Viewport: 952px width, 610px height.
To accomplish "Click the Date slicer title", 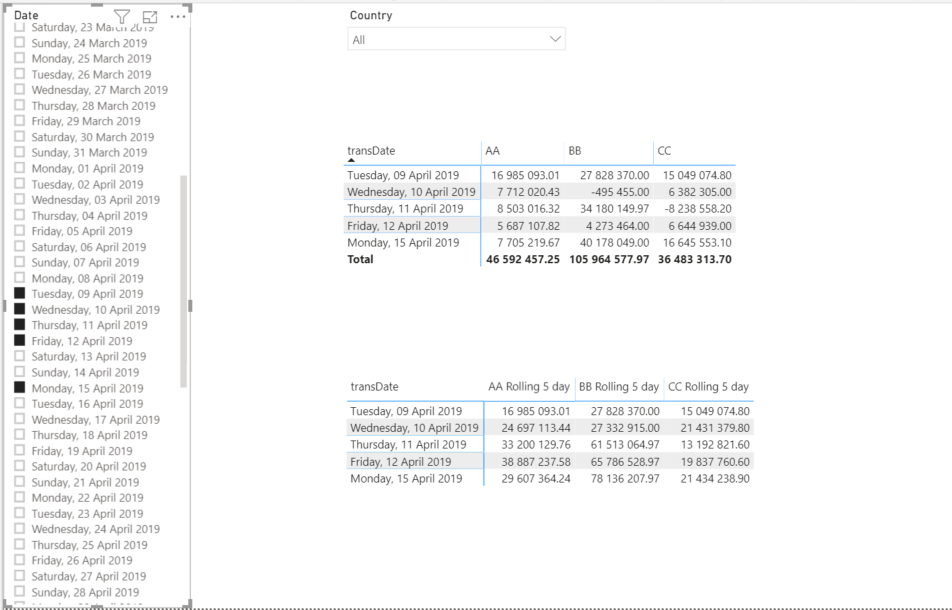I will [x=26, y=15].
